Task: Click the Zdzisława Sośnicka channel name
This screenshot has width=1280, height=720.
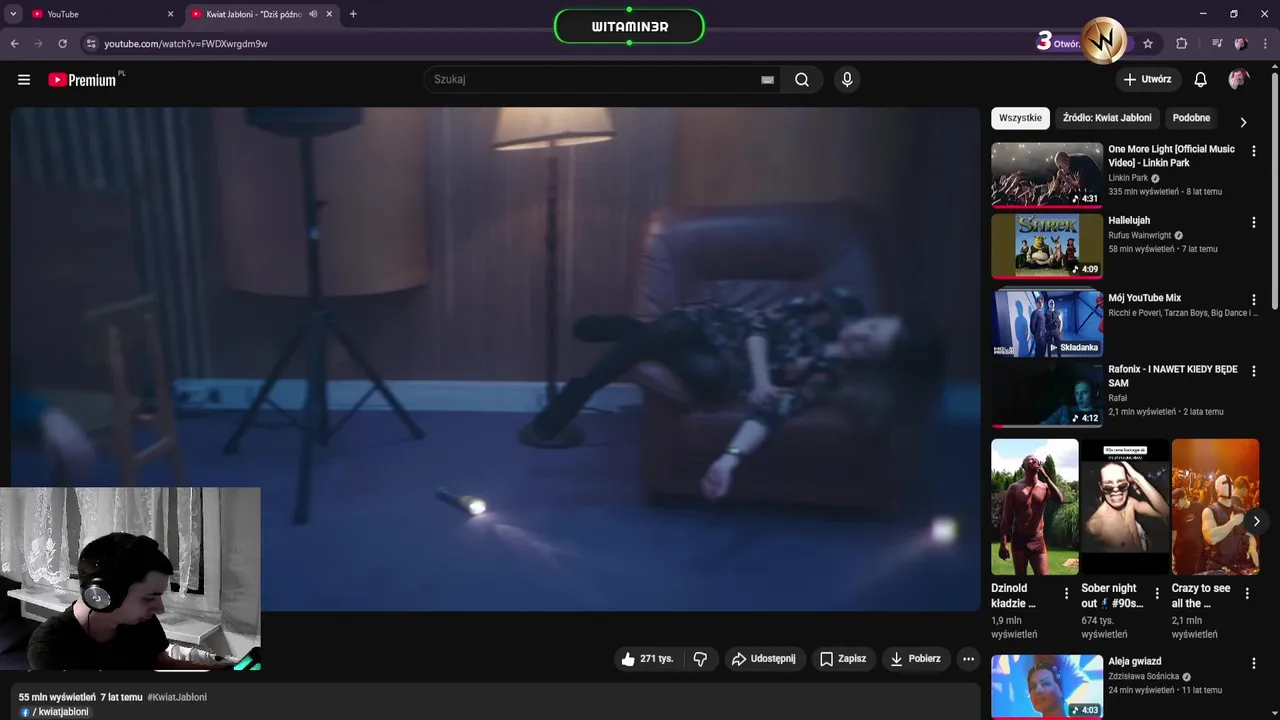Action: point(1143,677)
